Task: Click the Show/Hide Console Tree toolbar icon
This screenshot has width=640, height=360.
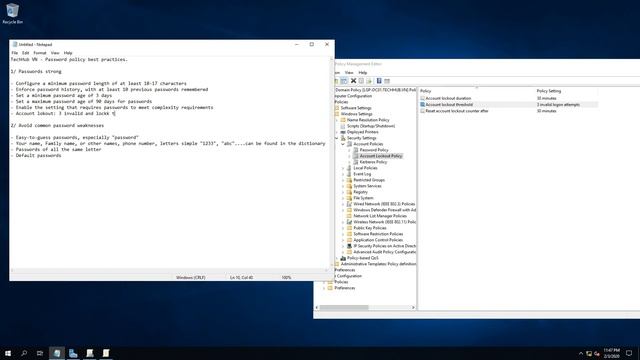Action: point(344,81)
